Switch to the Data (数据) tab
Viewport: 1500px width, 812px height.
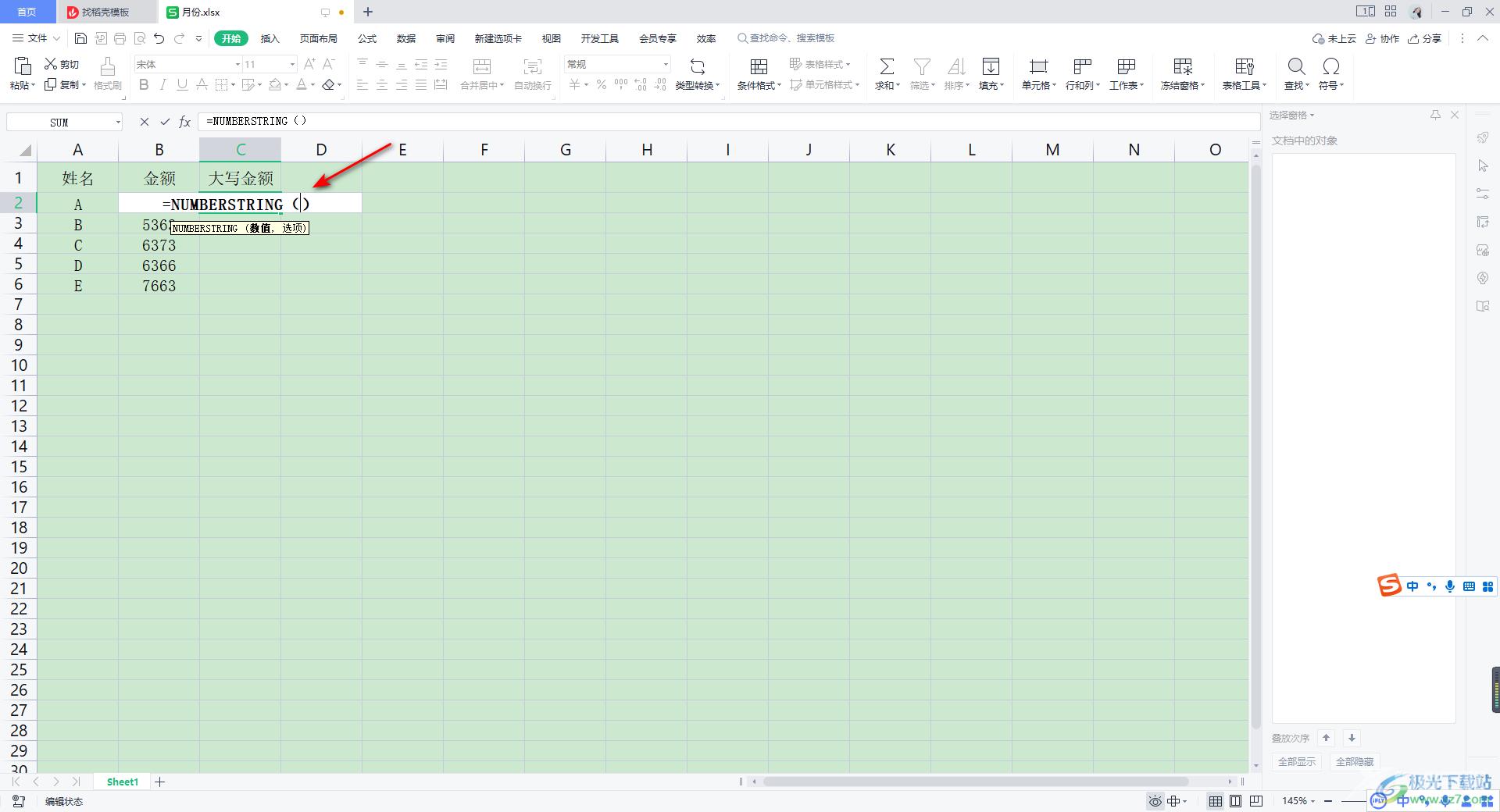coord(406,38)
